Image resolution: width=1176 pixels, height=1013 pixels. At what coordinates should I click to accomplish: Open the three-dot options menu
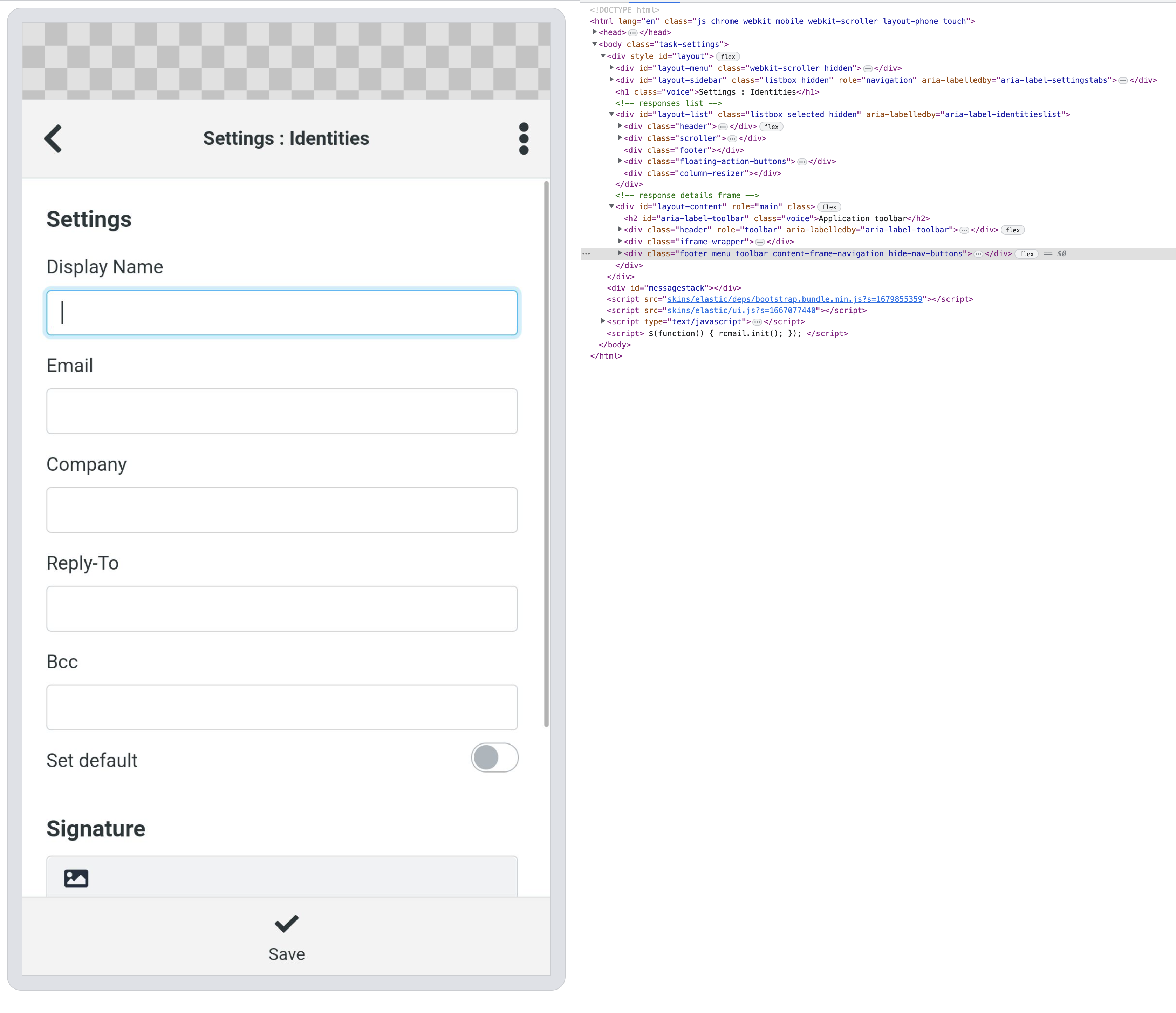[x=523, y=138]
